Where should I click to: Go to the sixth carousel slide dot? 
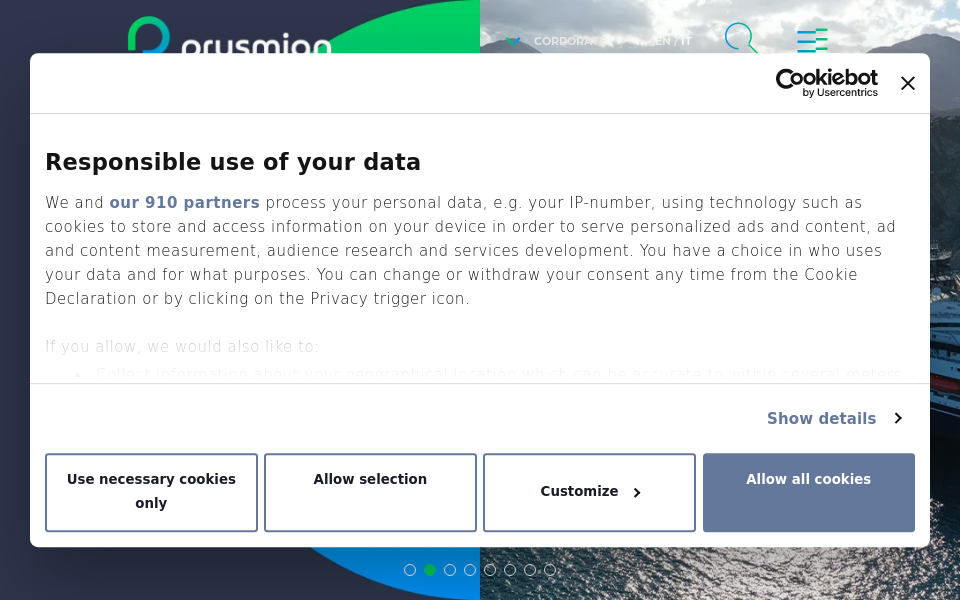510,570
